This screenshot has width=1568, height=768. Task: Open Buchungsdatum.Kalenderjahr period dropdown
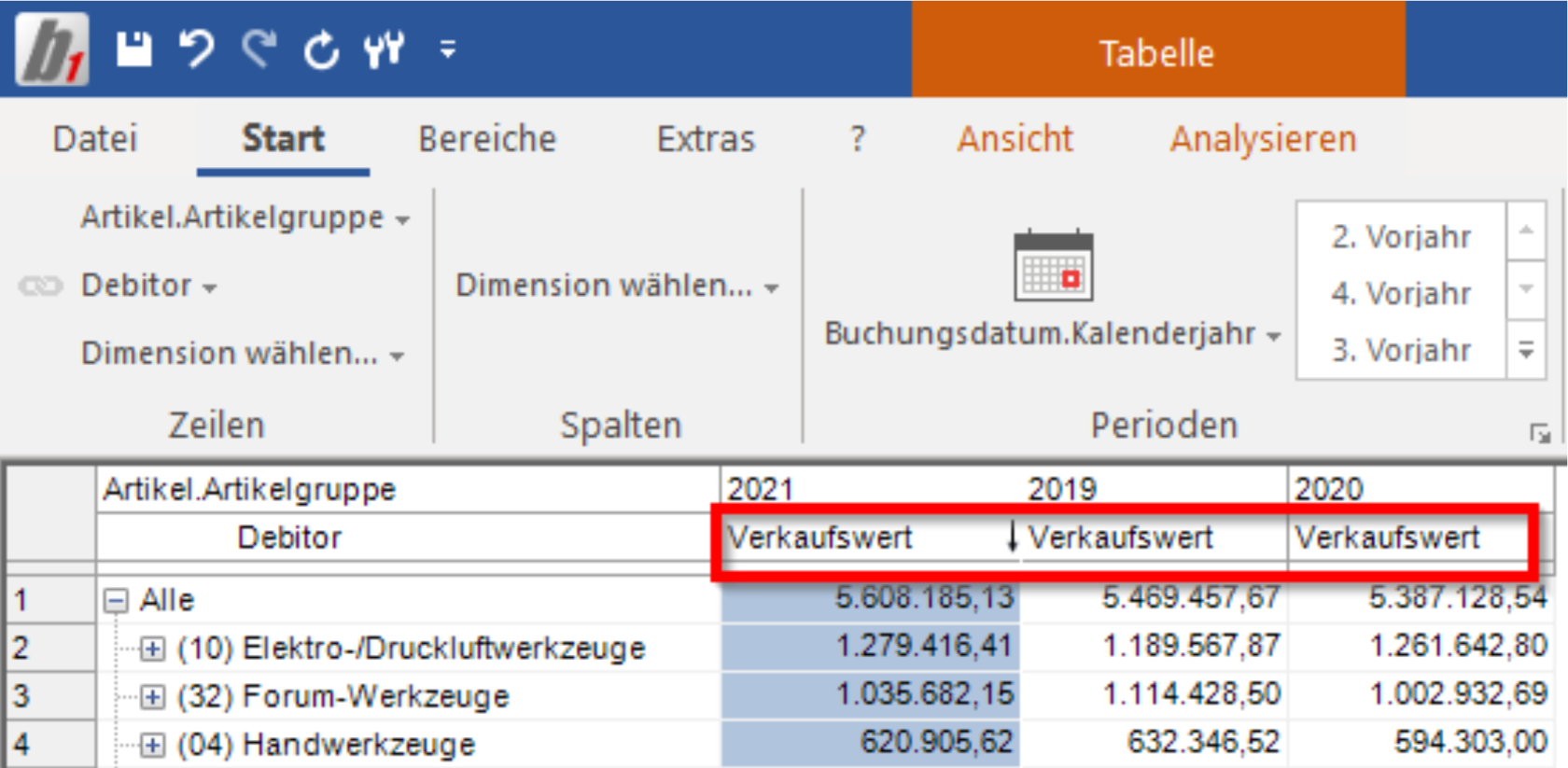1053,333
